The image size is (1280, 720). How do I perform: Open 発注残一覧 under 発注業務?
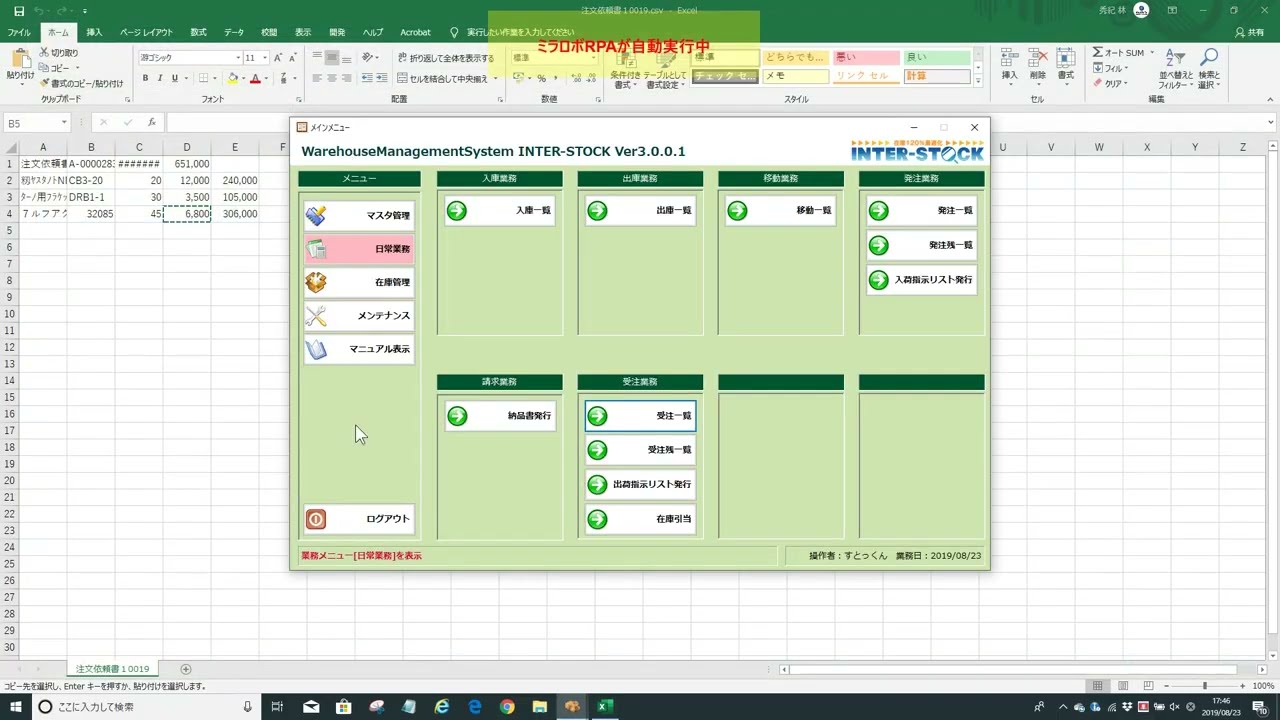(921, 245)
